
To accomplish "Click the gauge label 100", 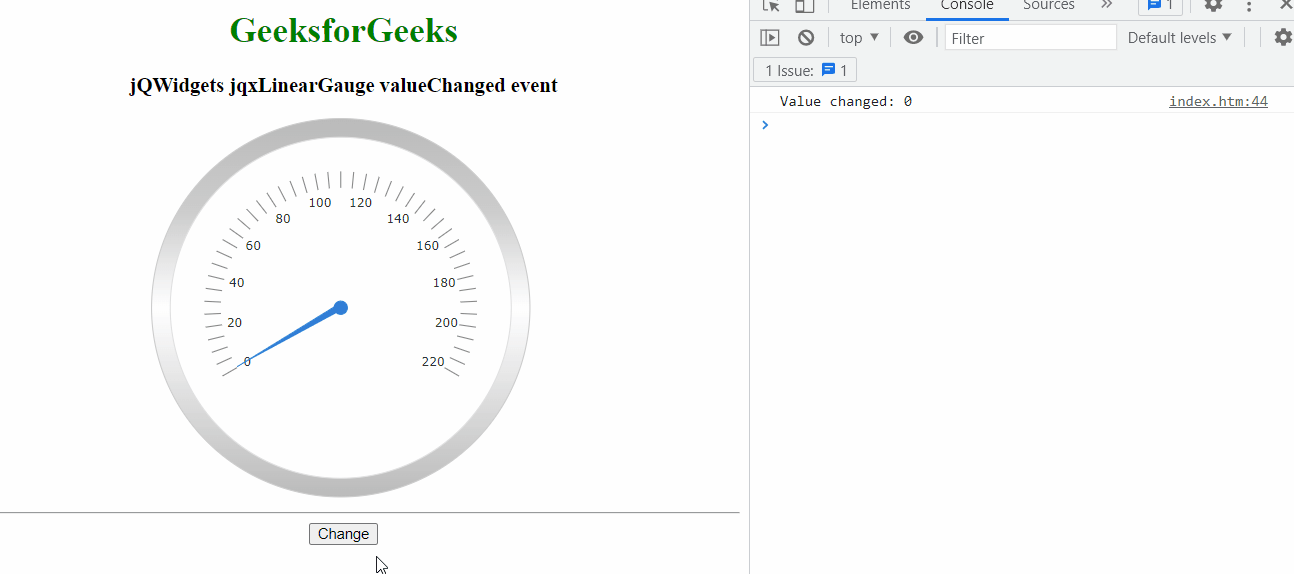I will click(320, 203).
